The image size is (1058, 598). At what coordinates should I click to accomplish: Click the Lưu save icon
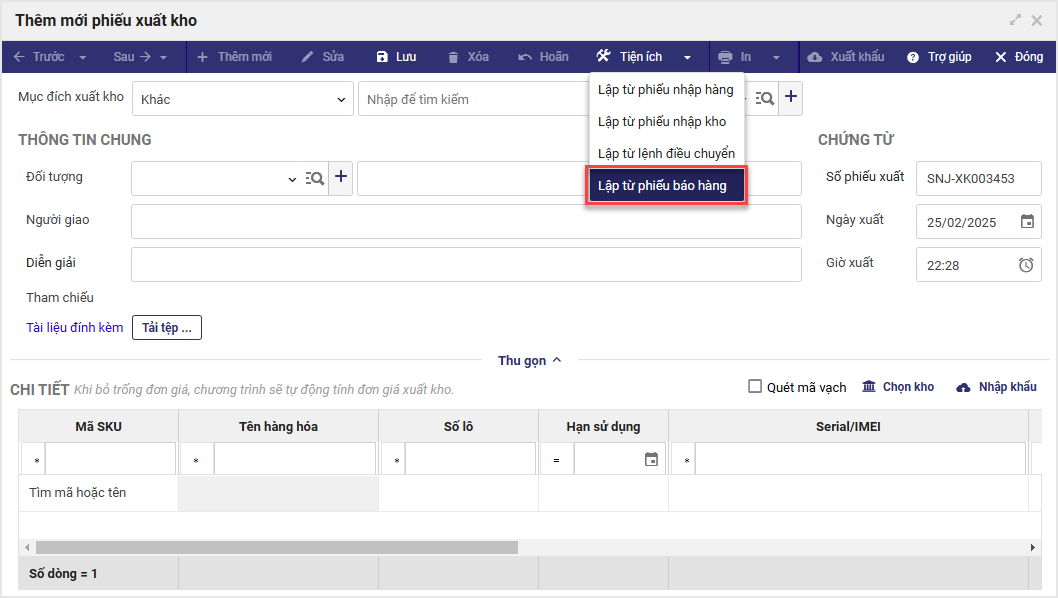coord(382,57)
